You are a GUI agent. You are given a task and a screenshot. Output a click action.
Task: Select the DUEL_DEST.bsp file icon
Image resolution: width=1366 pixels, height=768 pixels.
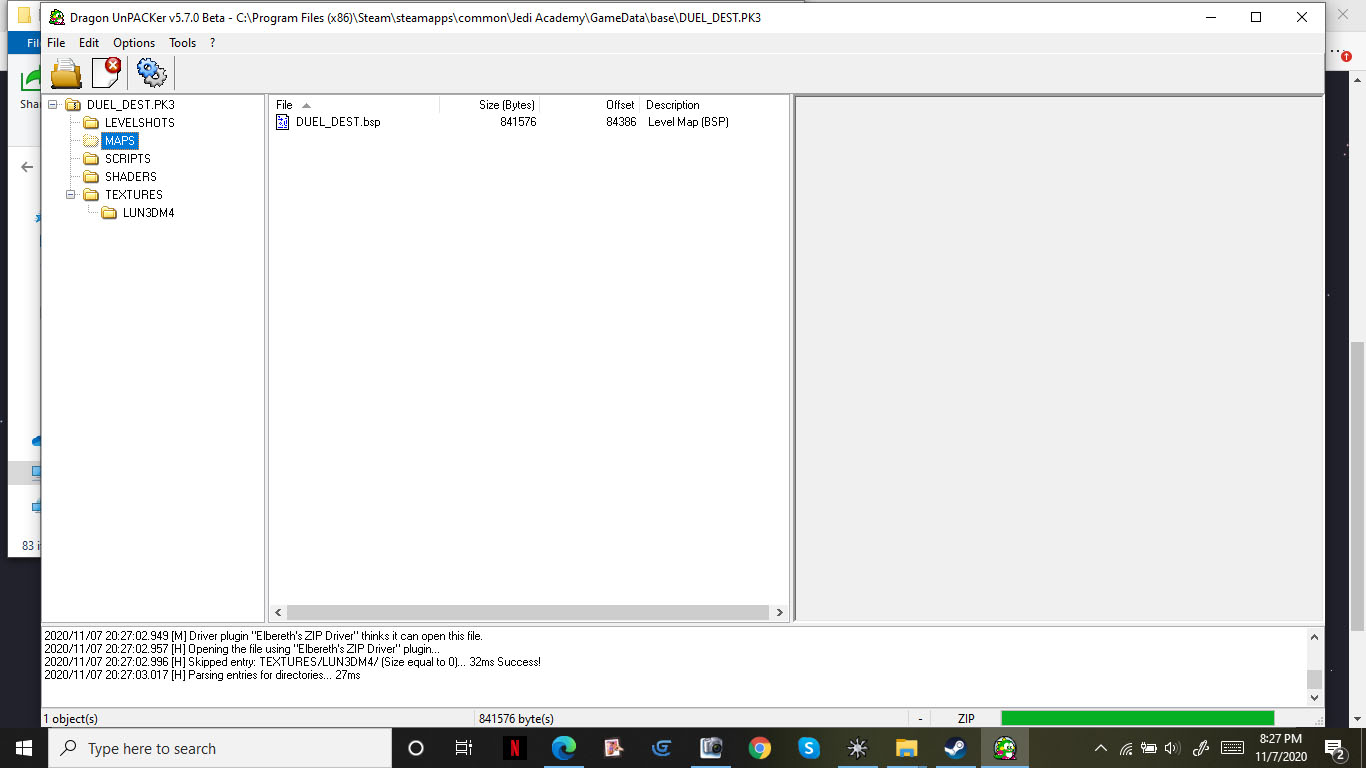(283, 122)
